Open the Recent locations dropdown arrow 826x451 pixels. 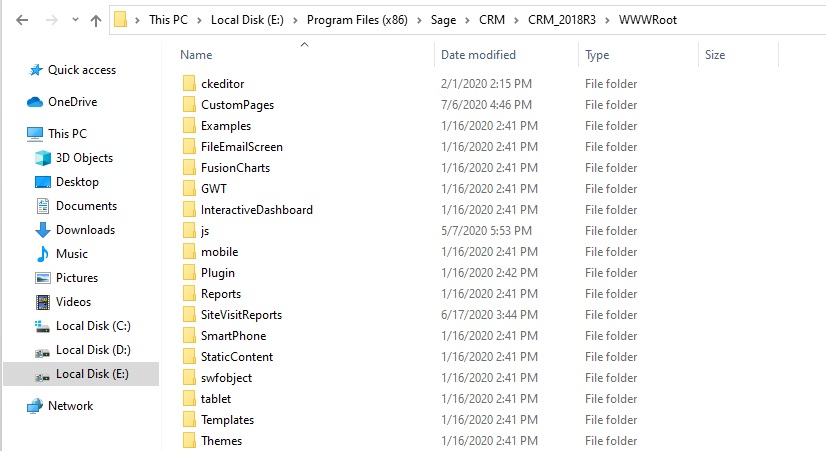point(75,20)
